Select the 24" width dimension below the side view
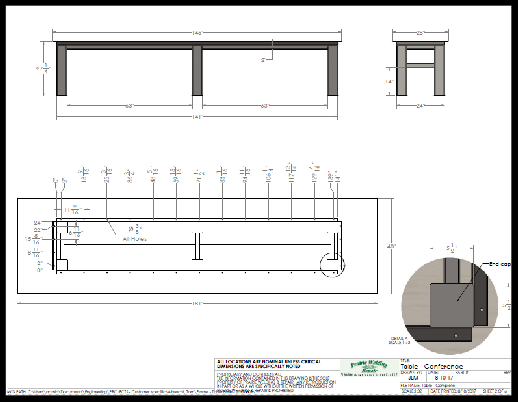518x402 pixels. [420, 106]
